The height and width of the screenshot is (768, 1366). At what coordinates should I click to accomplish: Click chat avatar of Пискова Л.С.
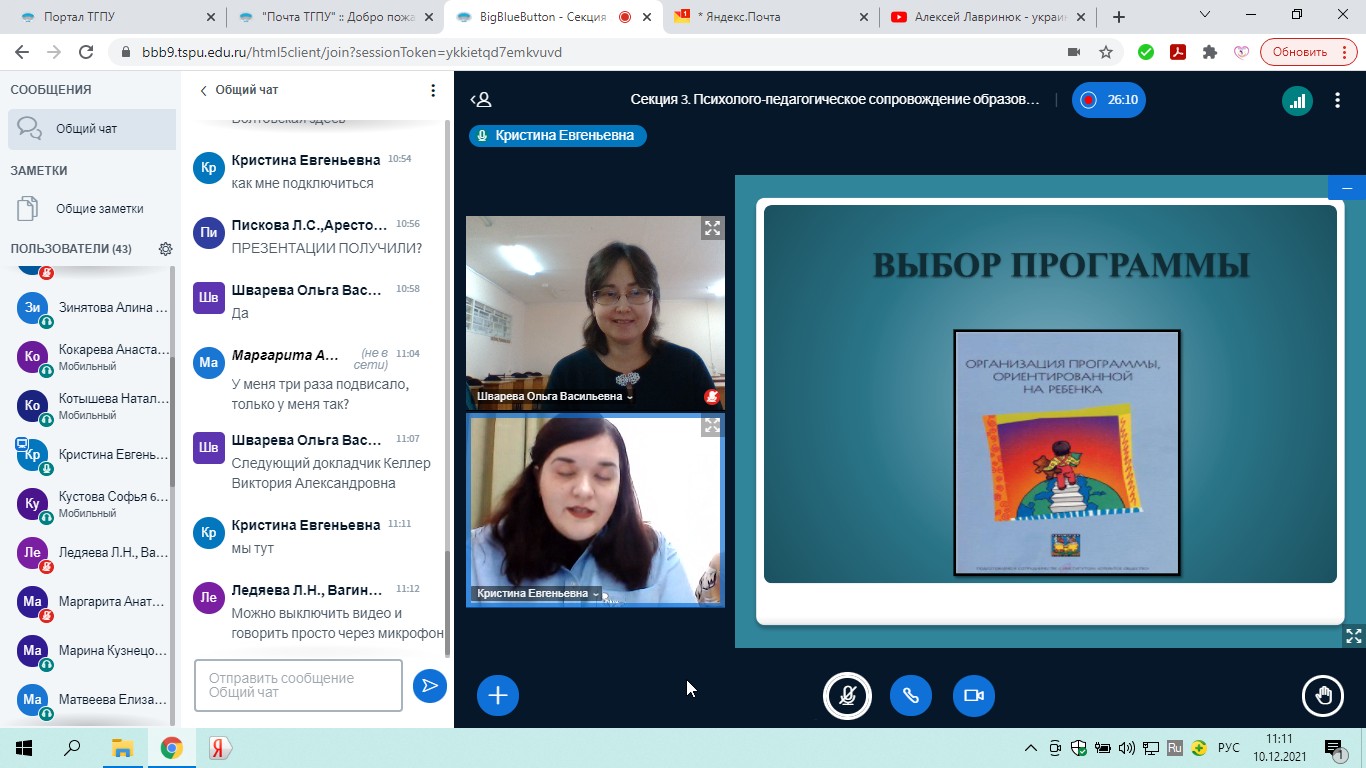pyautogui.click(x=208, y=232)
